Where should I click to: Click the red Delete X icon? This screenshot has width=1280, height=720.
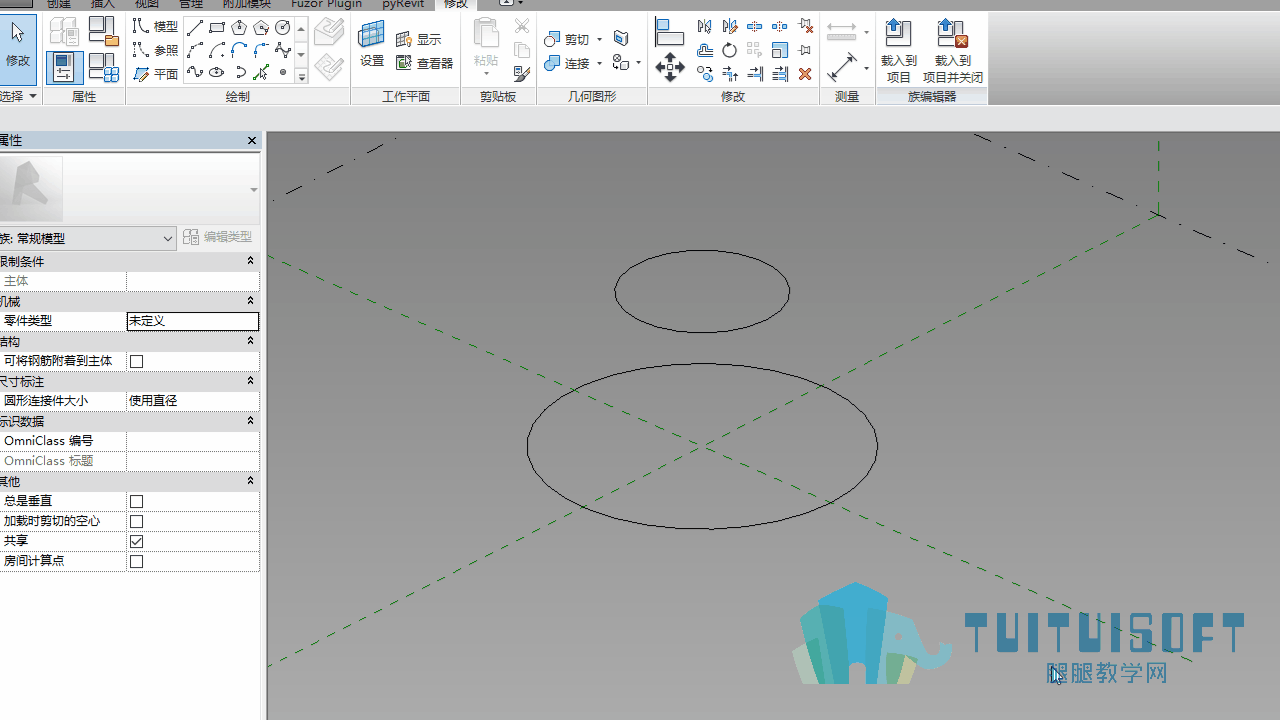point(805,73)
